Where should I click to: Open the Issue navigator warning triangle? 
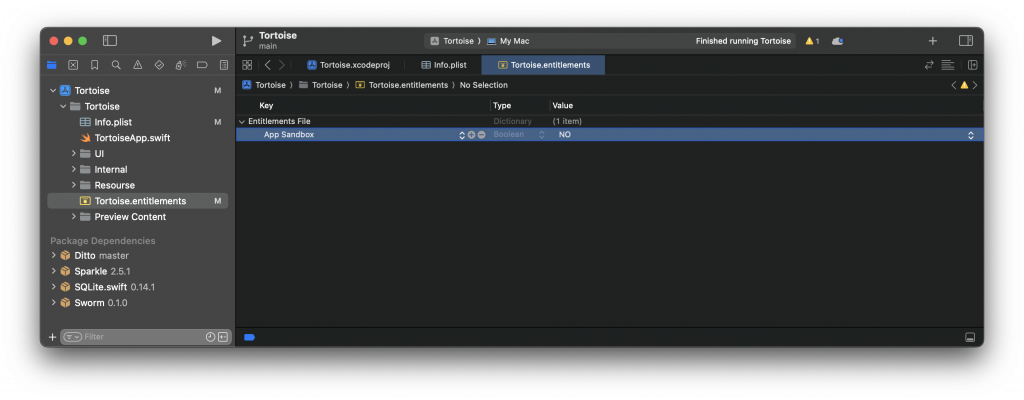point(138,65)
